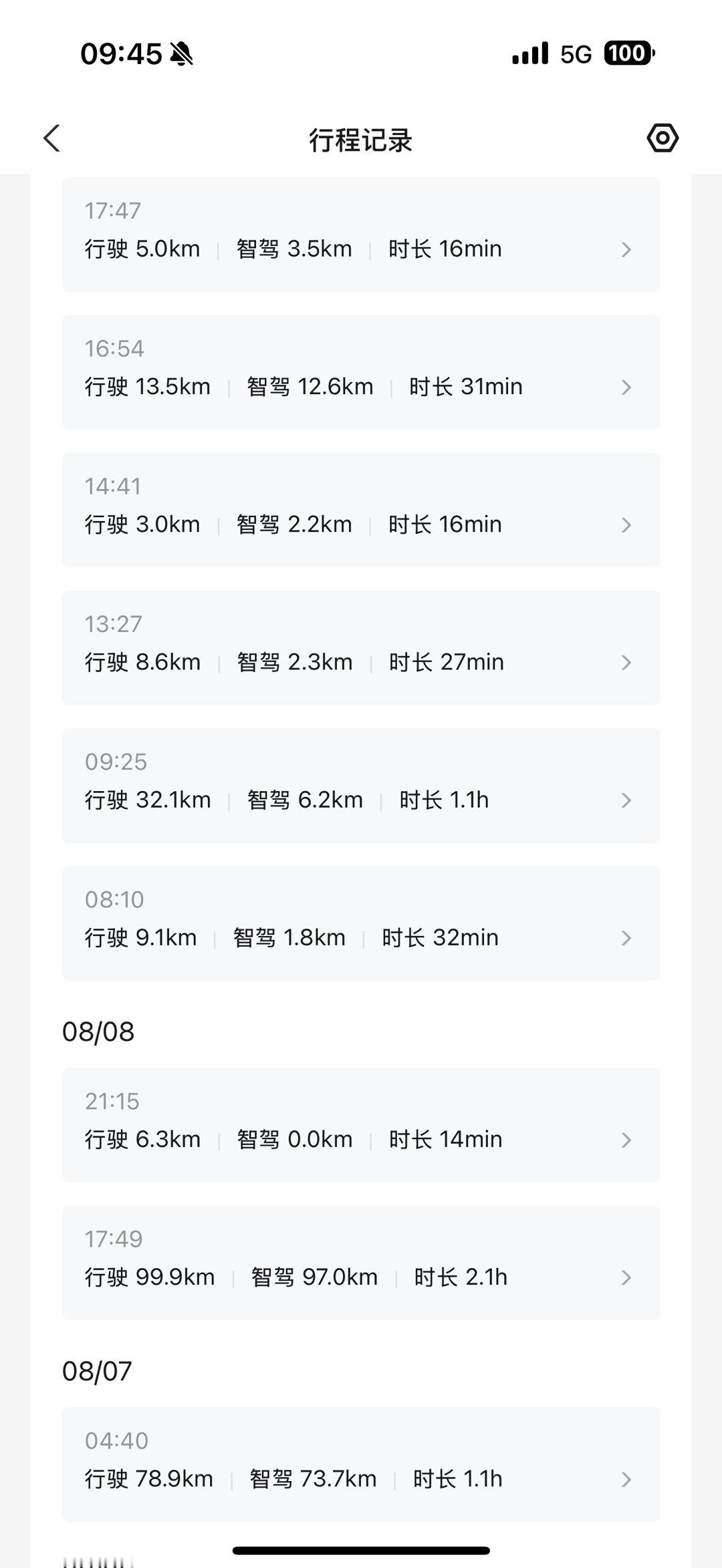Viewport: 722px width, 1568px height.
Task: Tap the 5G network indicator
Action: pyautogui.click(x=576, y=54)
